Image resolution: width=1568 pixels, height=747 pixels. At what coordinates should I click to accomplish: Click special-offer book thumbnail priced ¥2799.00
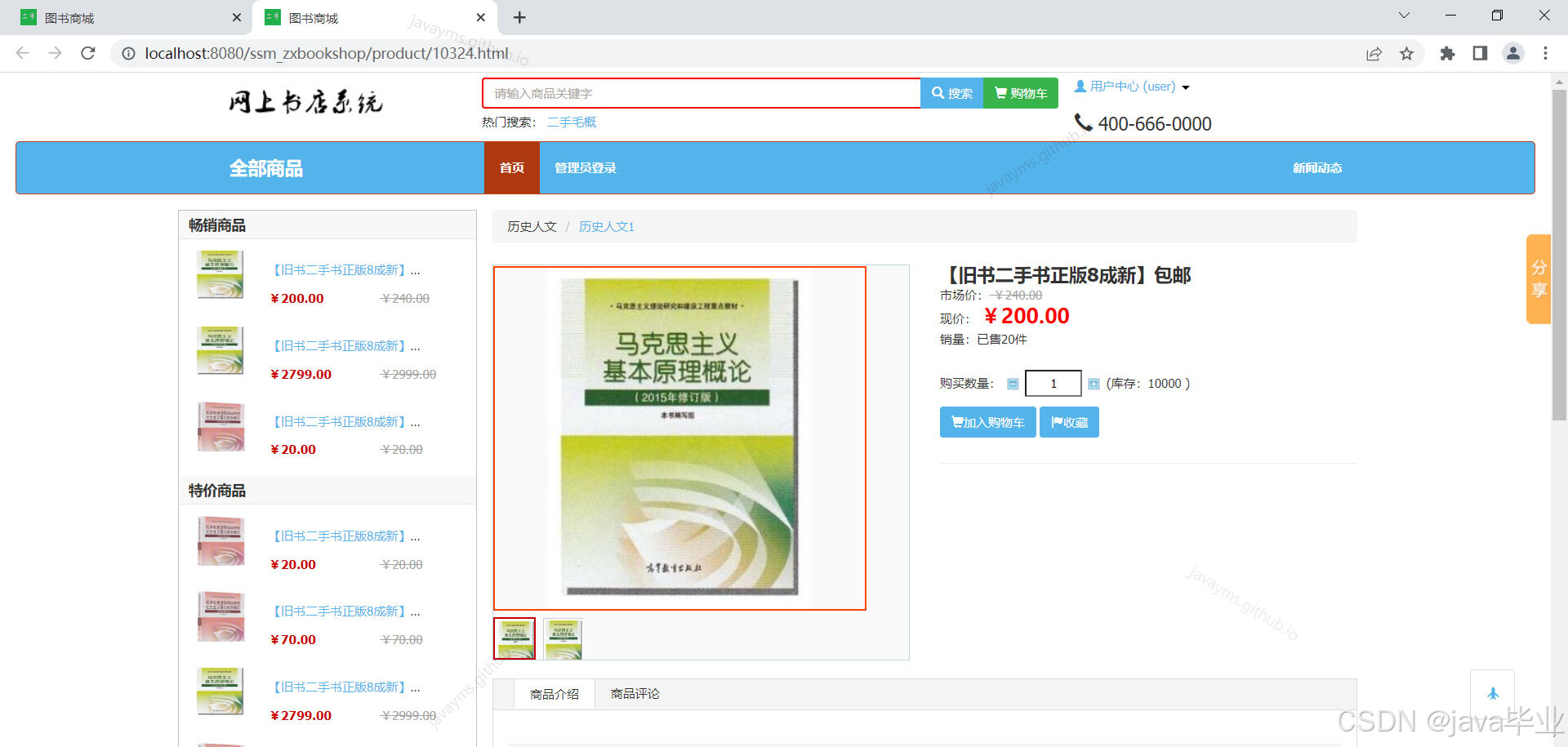pos(220,691)
